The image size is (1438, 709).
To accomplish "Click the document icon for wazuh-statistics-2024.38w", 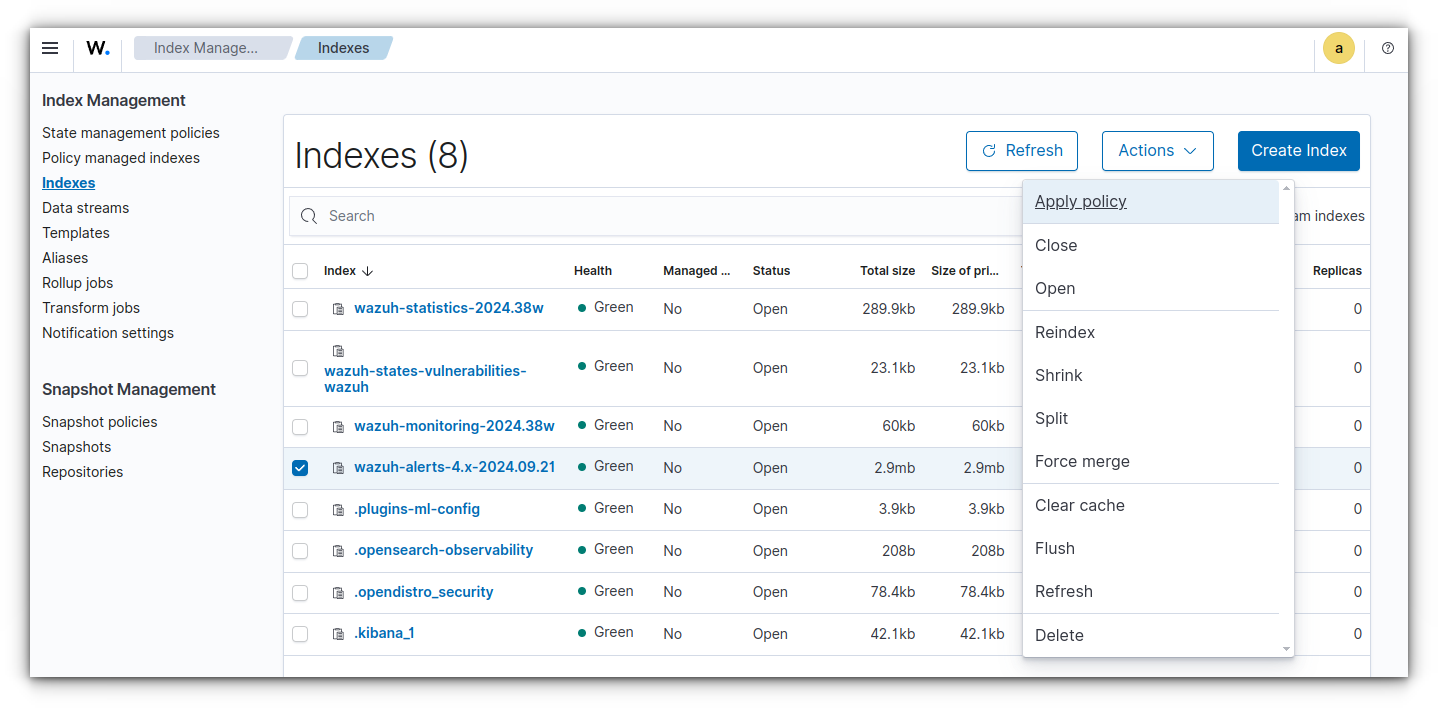I will pyautogui.click(x=338, y=309).
